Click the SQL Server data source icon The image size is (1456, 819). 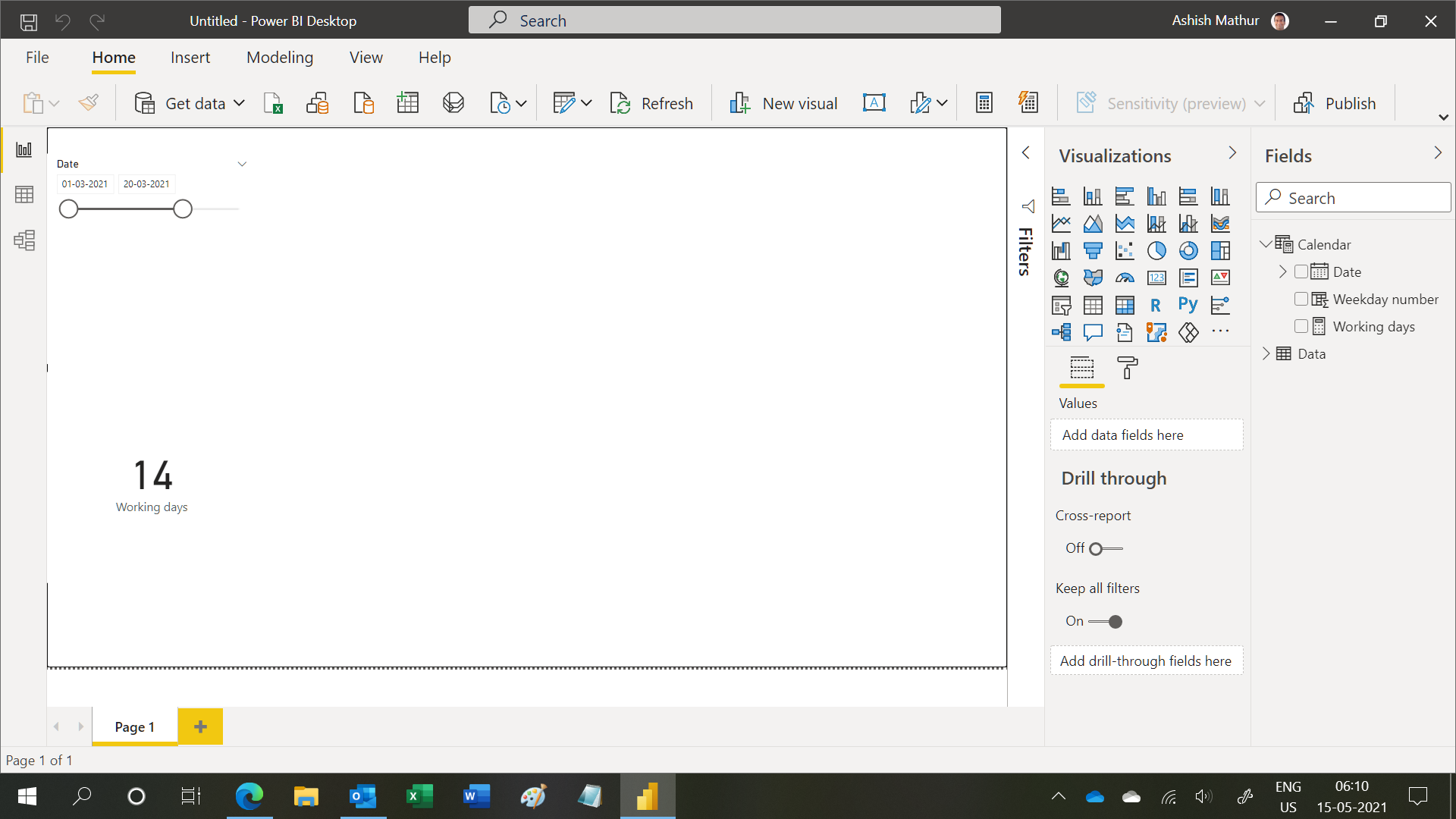363,103
